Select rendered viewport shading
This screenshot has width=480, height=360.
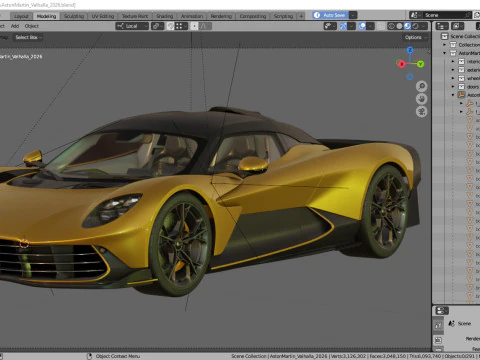click(x=415, y=26)
